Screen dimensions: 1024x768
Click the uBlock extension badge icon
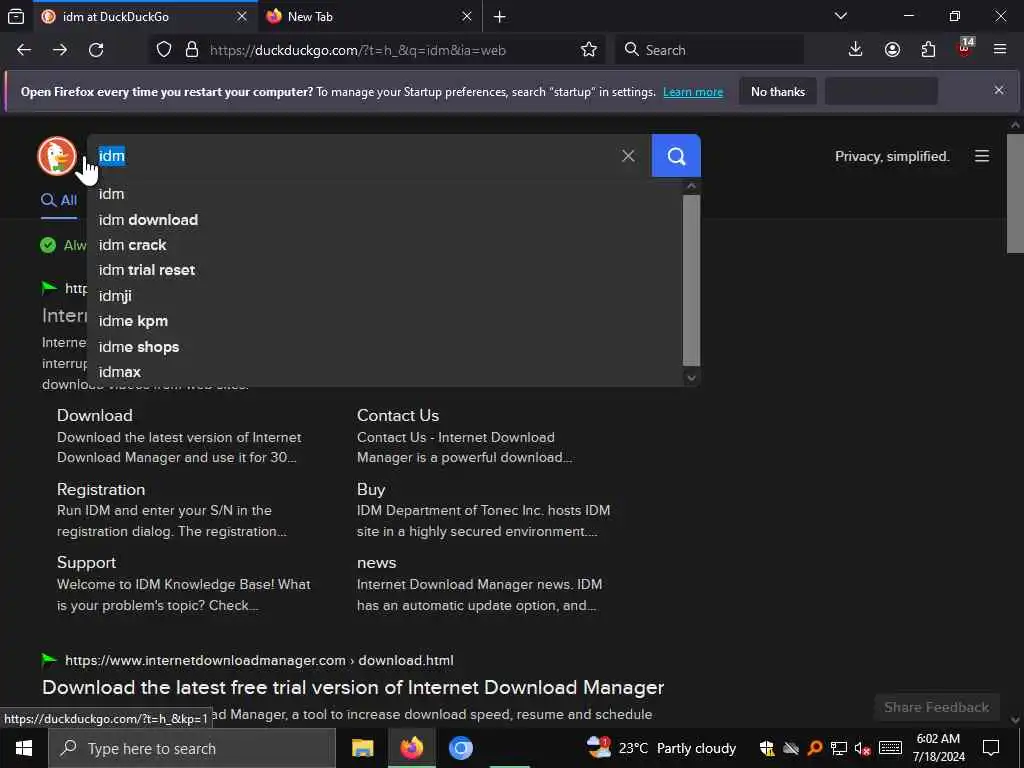point(965,48)
